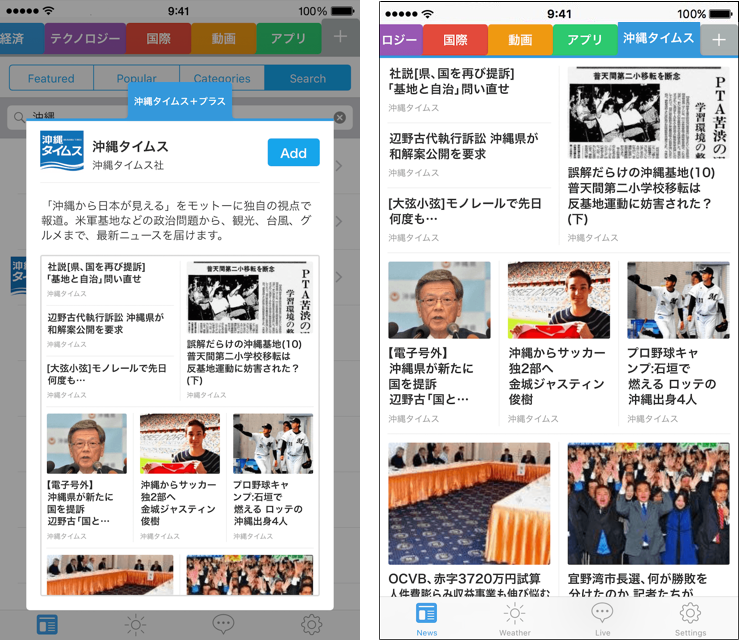The width and height of the screenshot is (740, 640).
Task: Clear the search field with the x icon
Action: coord(340,117)
